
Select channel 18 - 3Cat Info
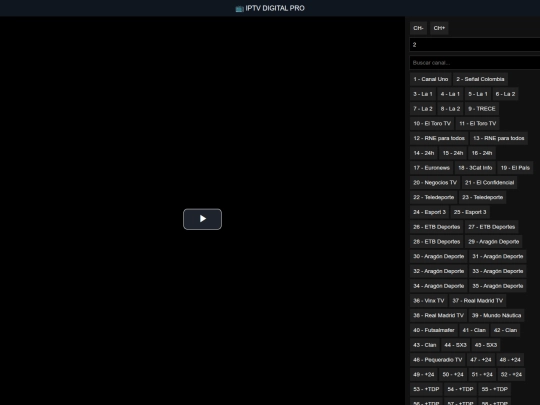click(475, 168)
